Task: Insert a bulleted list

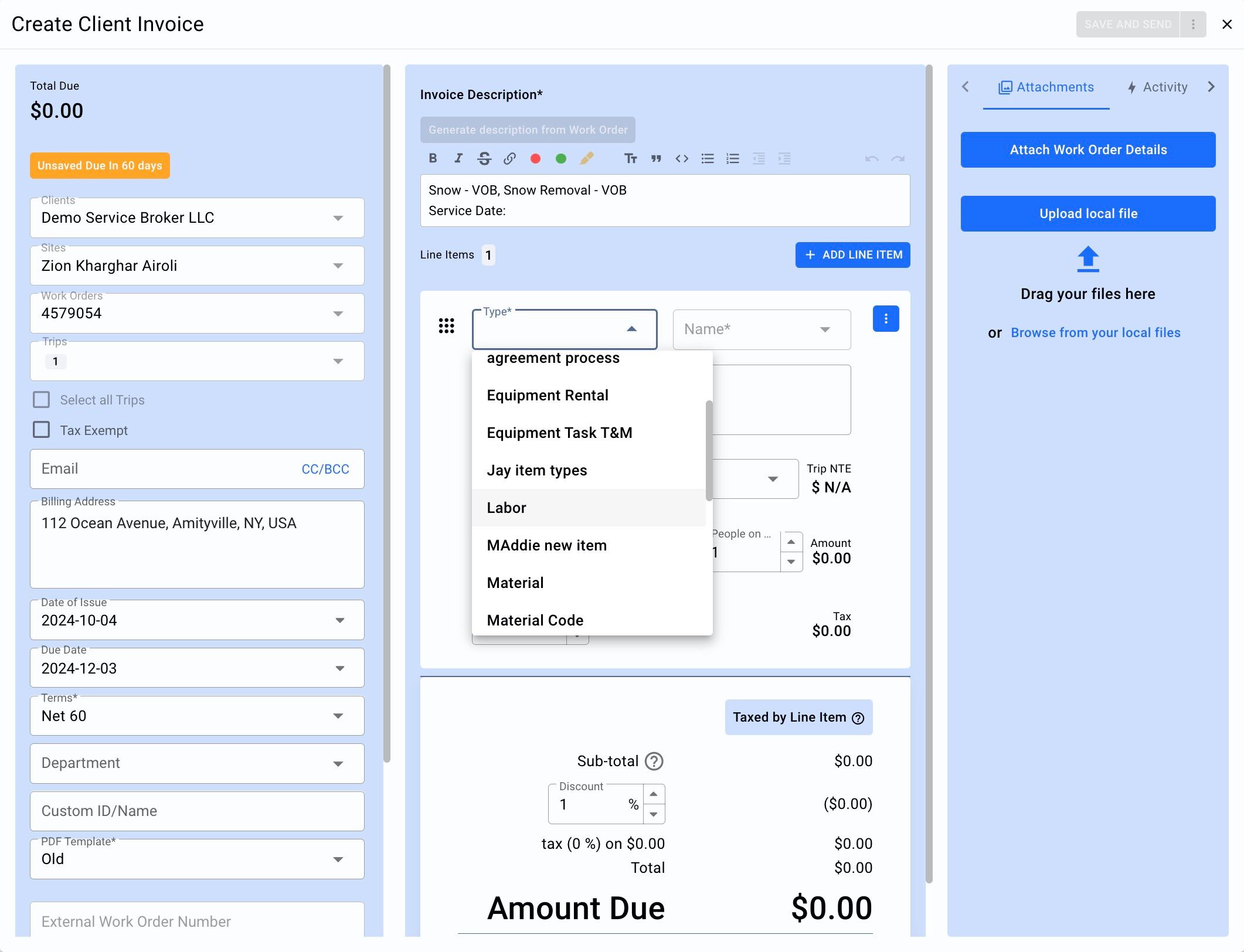Action: coord(708,158)
